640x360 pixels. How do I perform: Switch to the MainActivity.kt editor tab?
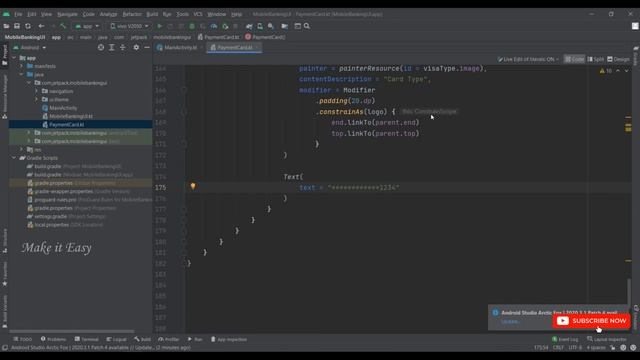point(180,48)
